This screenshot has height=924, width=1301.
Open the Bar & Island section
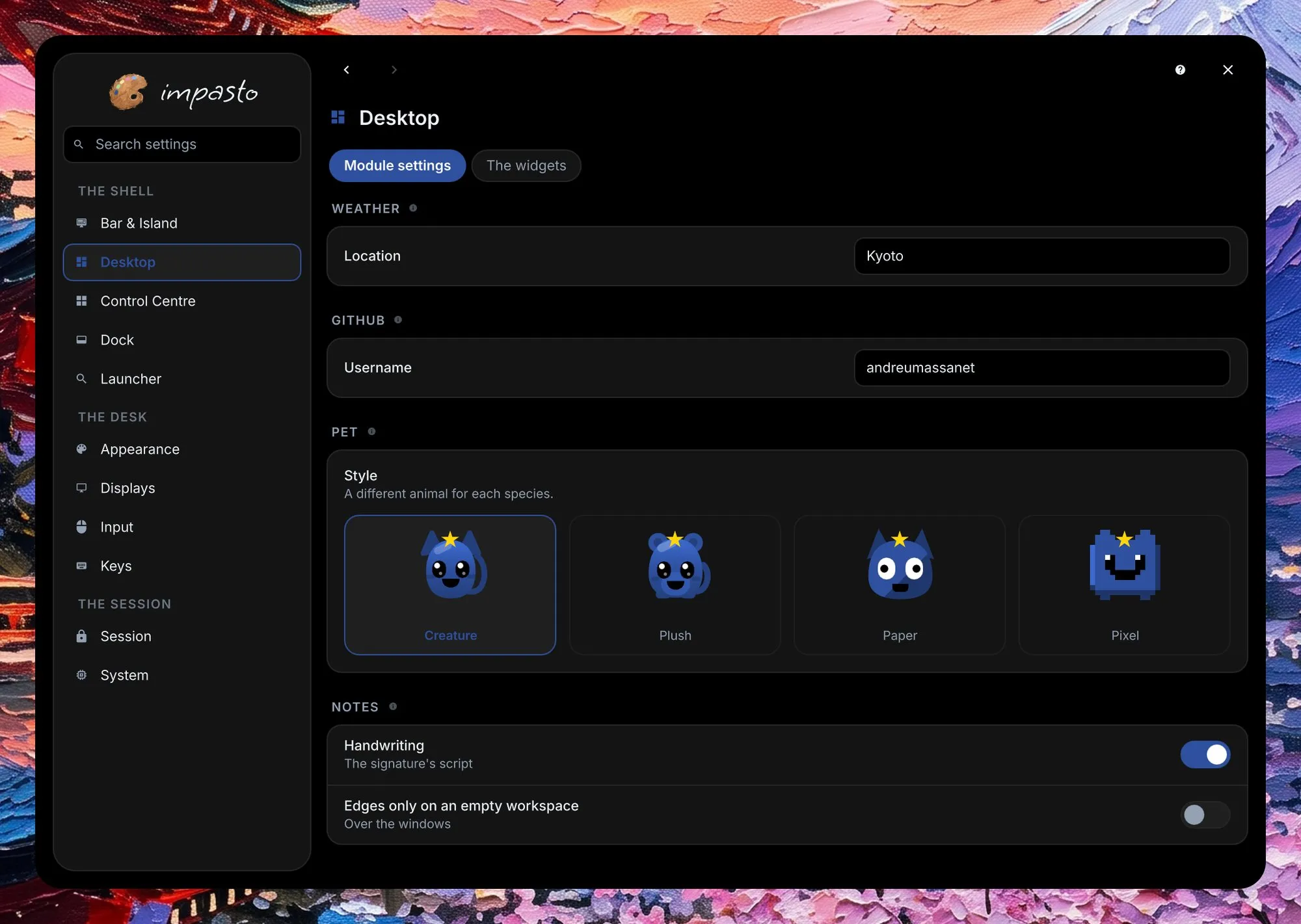182,223
